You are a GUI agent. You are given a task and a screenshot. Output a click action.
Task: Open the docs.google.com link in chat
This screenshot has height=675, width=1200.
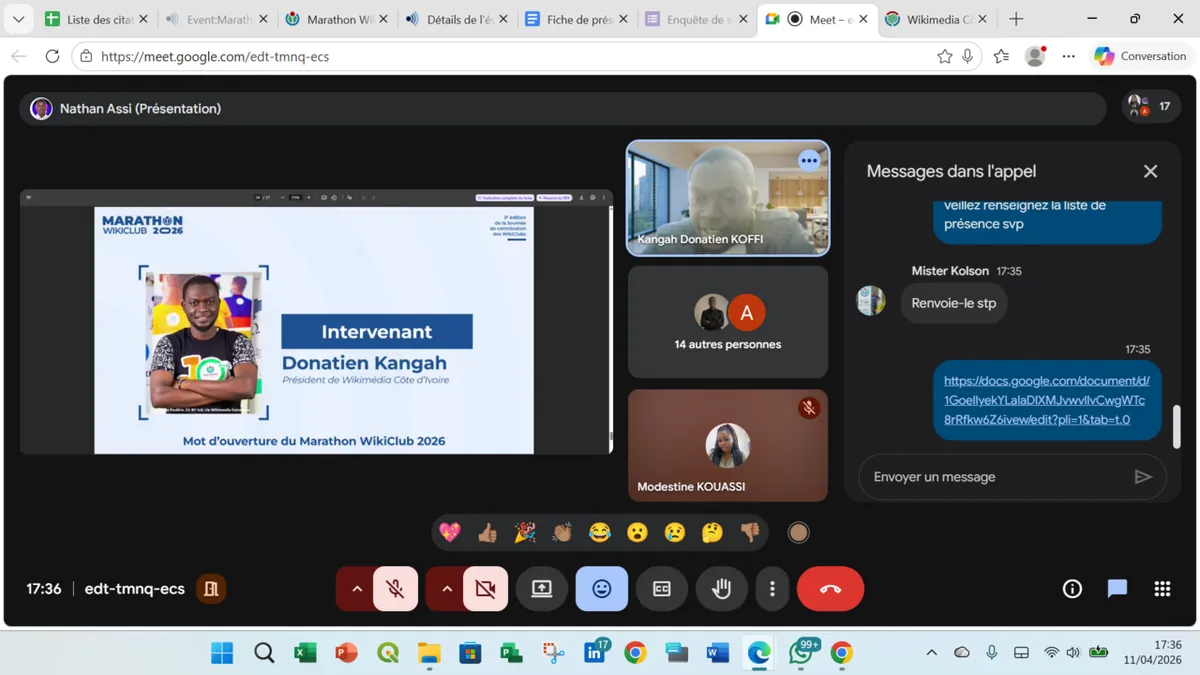click(x=1046, y=400)
